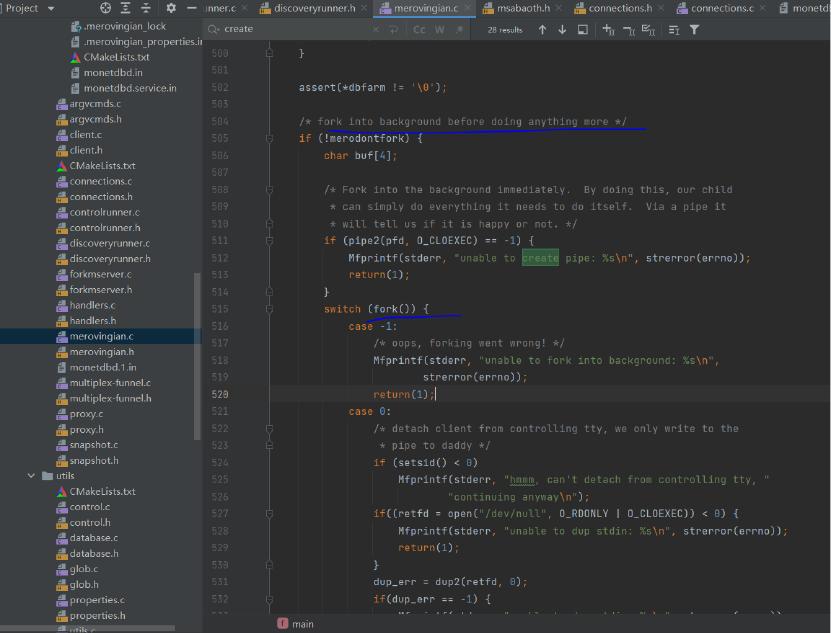Viewport: 831px width, 633px height.
Task: Toggle Words (W) search option
Action: [x=439, y=30]
